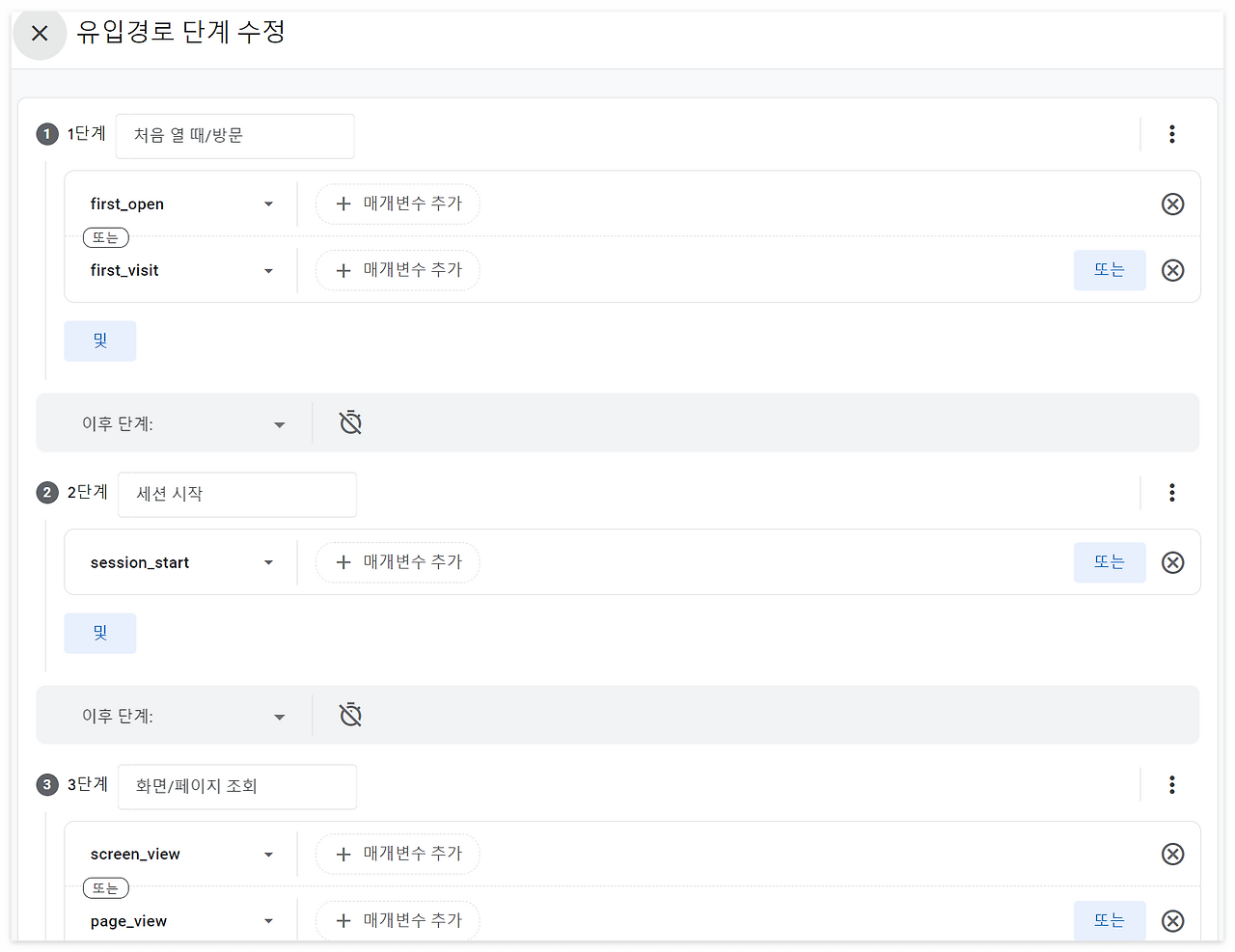Click '또는' next to session_start row

coord(1109,562)
